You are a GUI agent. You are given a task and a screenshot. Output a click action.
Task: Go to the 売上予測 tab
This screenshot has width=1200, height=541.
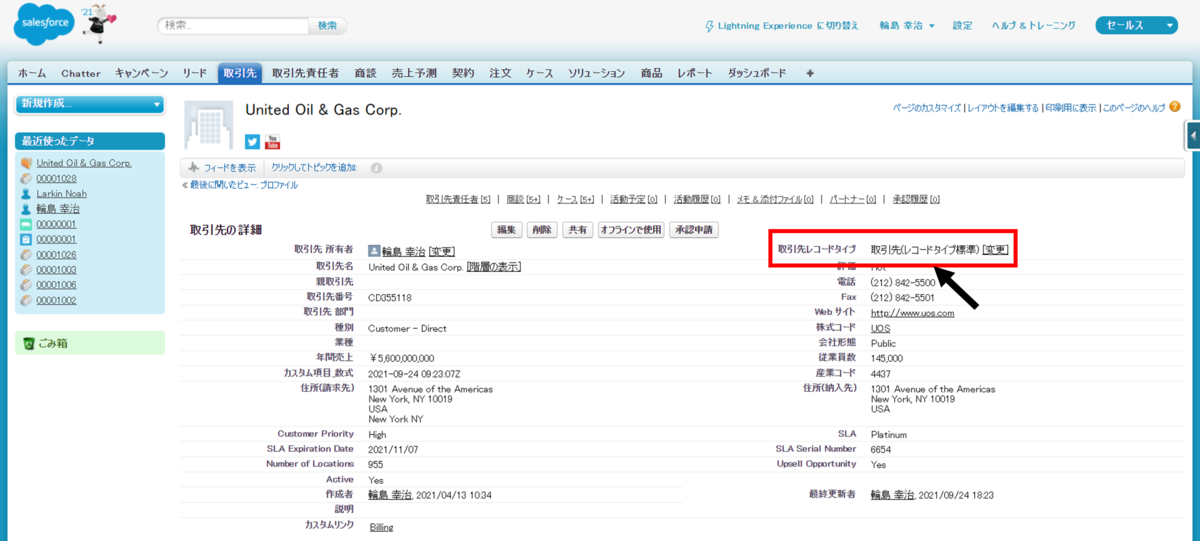click(x=414, y=73)
